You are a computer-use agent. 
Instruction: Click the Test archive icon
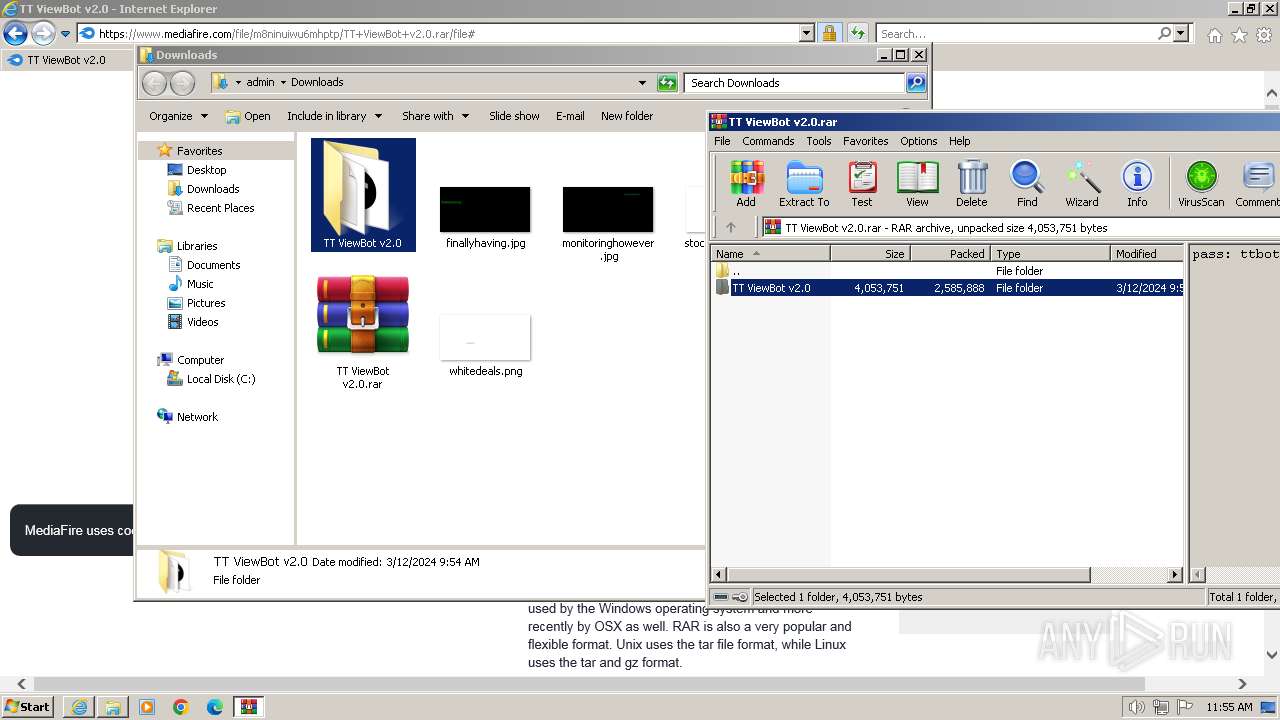pyautogui.click(x=862, y=184)
